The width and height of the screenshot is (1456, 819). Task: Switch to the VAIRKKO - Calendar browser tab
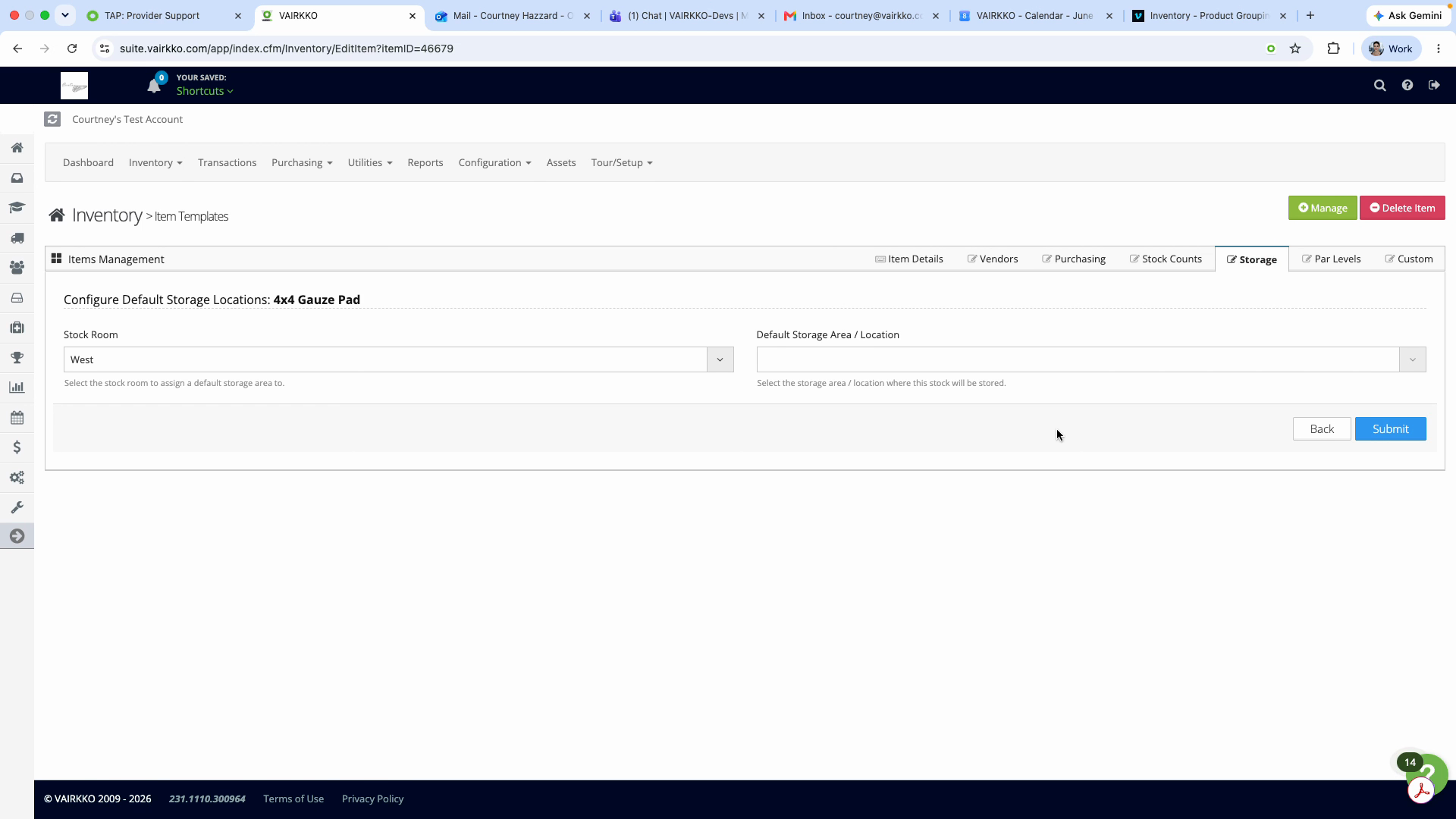pos(1035,15)
